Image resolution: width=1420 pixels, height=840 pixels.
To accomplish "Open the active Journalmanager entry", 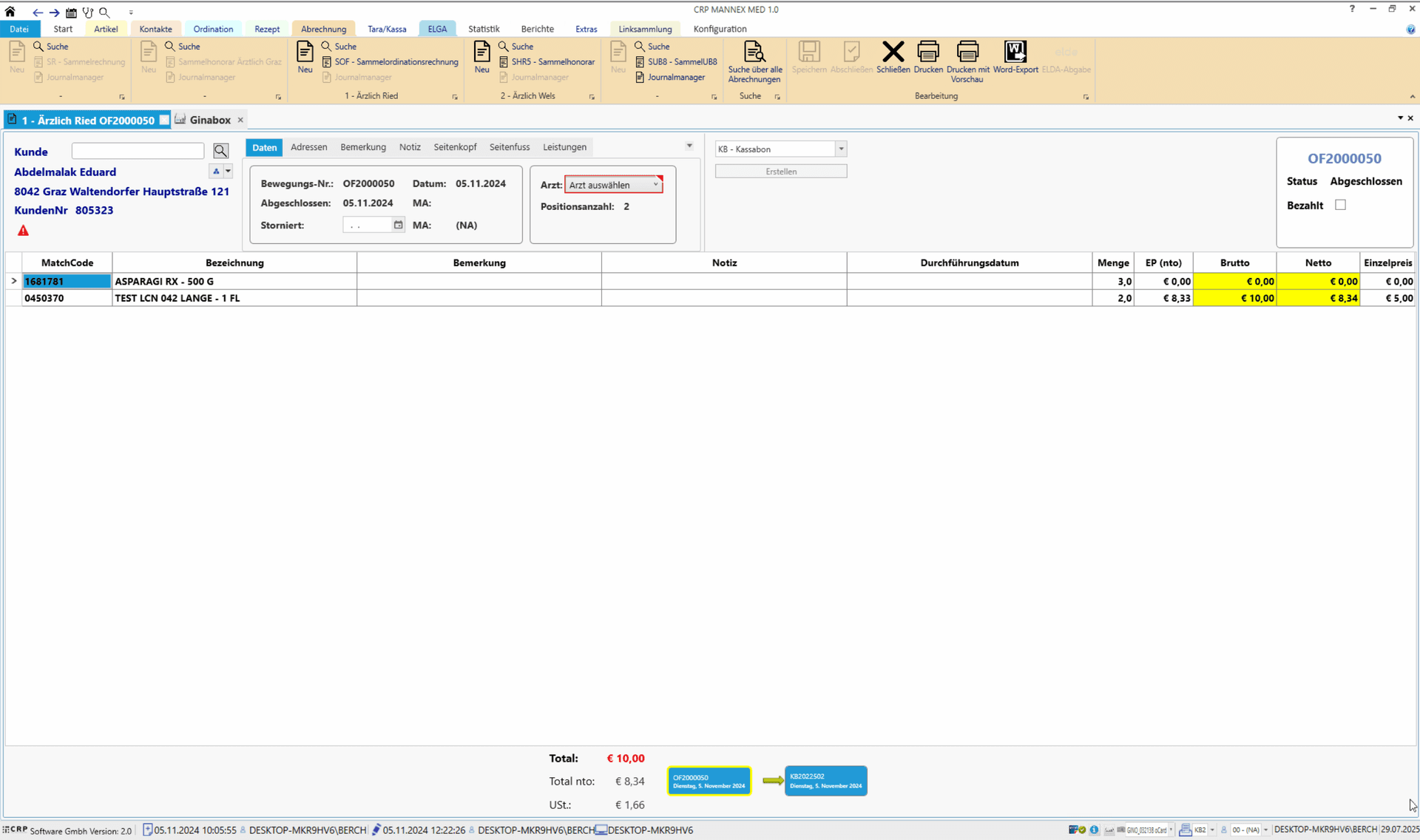I will coord(670,77).
